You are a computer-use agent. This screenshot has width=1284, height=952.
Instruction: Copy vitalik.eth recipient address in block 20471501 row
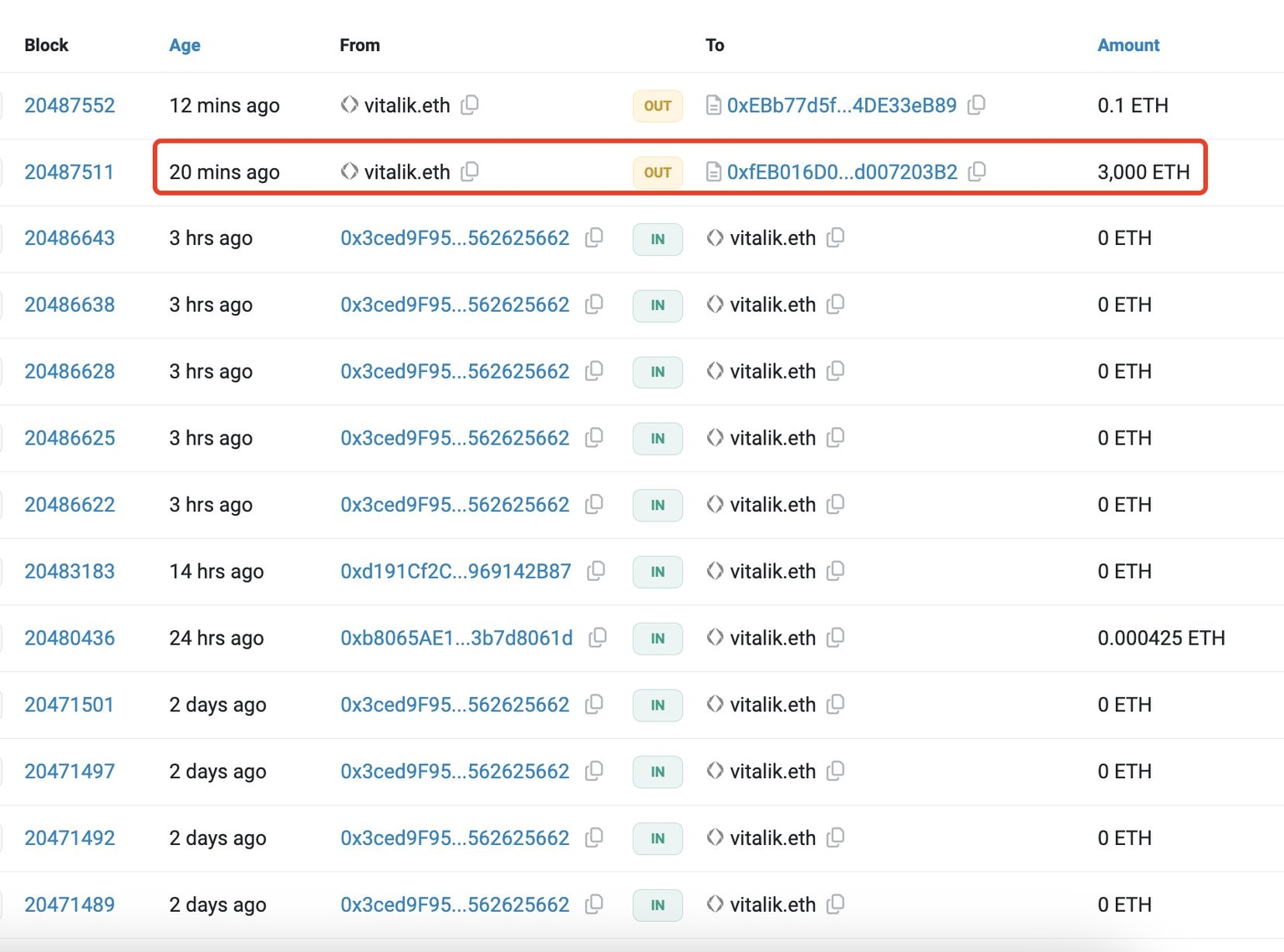(835, 704)
